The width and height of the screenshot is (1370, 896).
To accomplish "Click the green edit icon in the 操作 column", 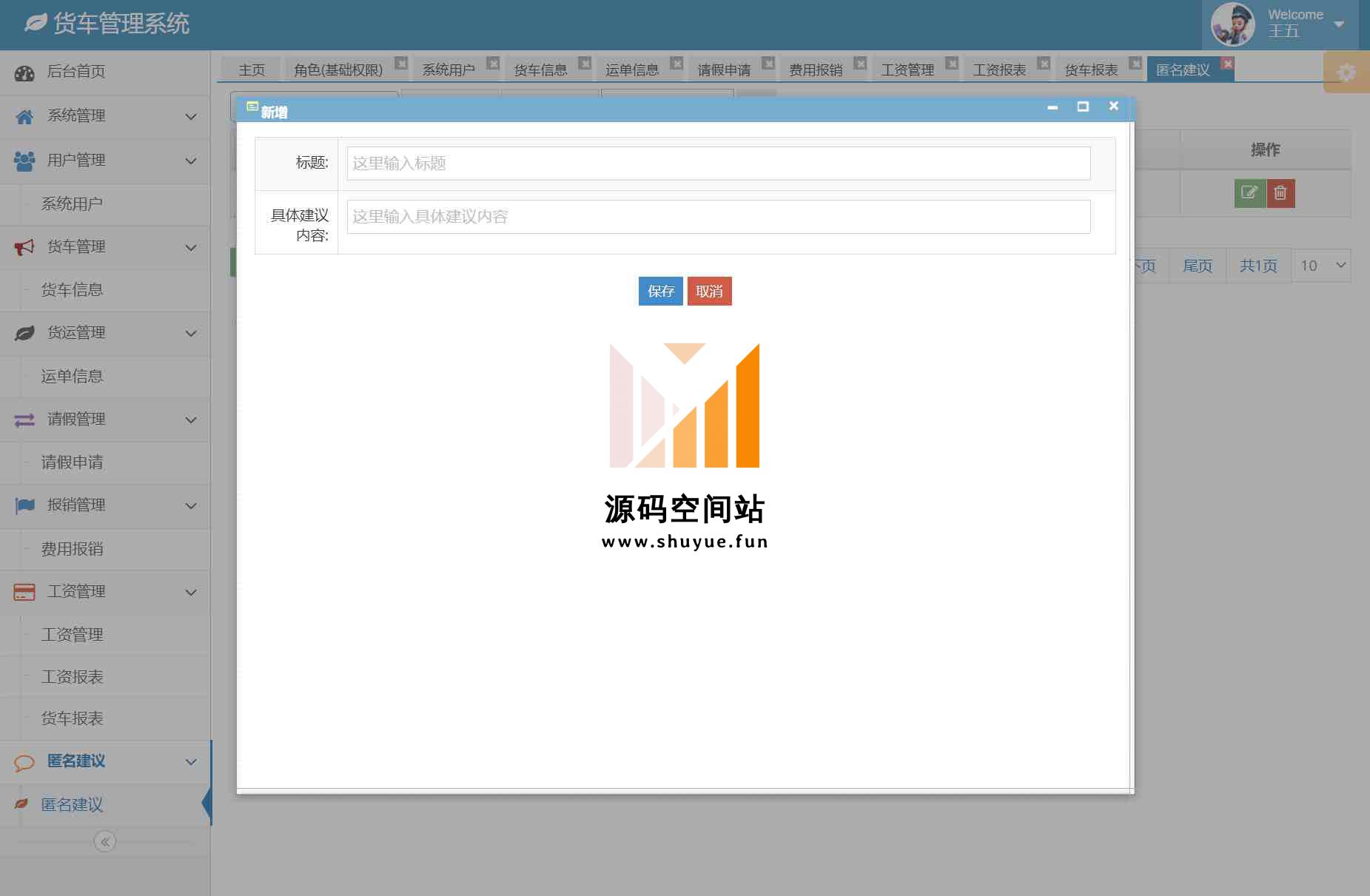I will [x=1249, y=193].
